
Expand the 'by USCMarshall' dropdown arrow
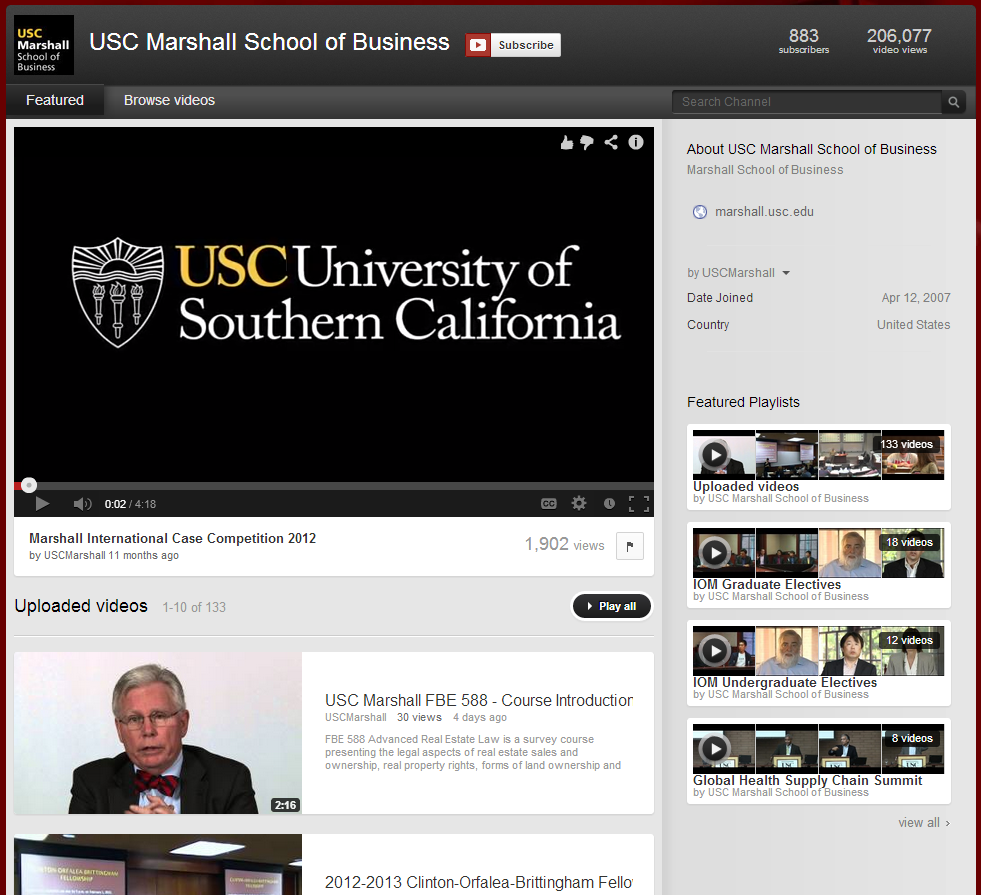(786, 273)
